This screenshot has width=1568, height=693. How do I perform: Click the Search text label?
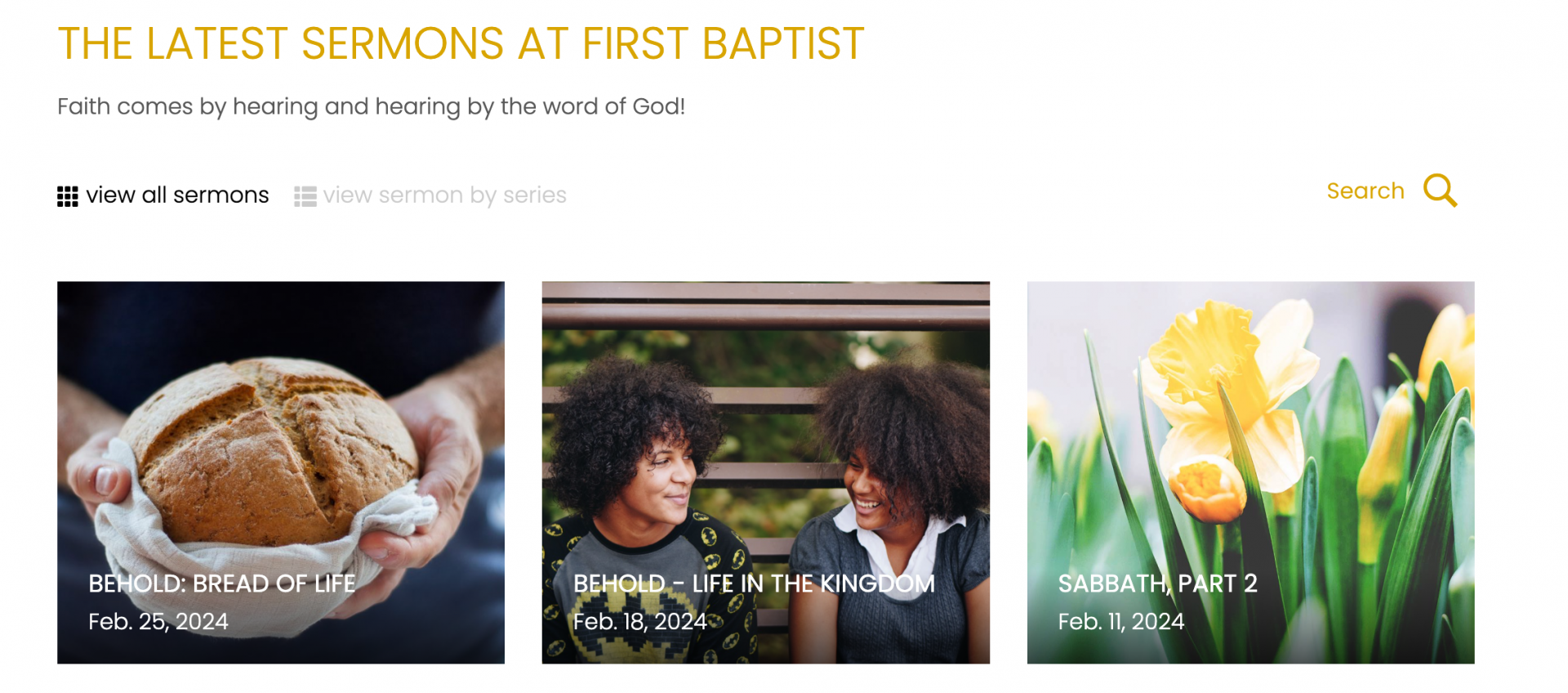tap(1365, 190)
